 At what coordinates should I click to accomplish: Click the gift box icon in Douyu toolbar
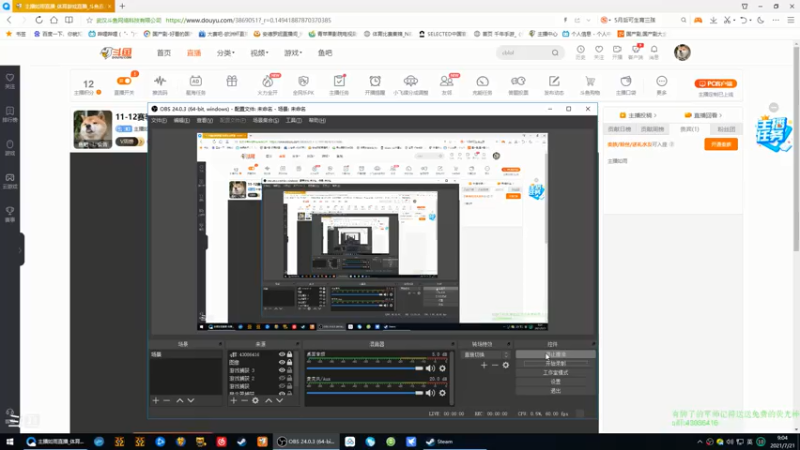[x=232, y=81]
